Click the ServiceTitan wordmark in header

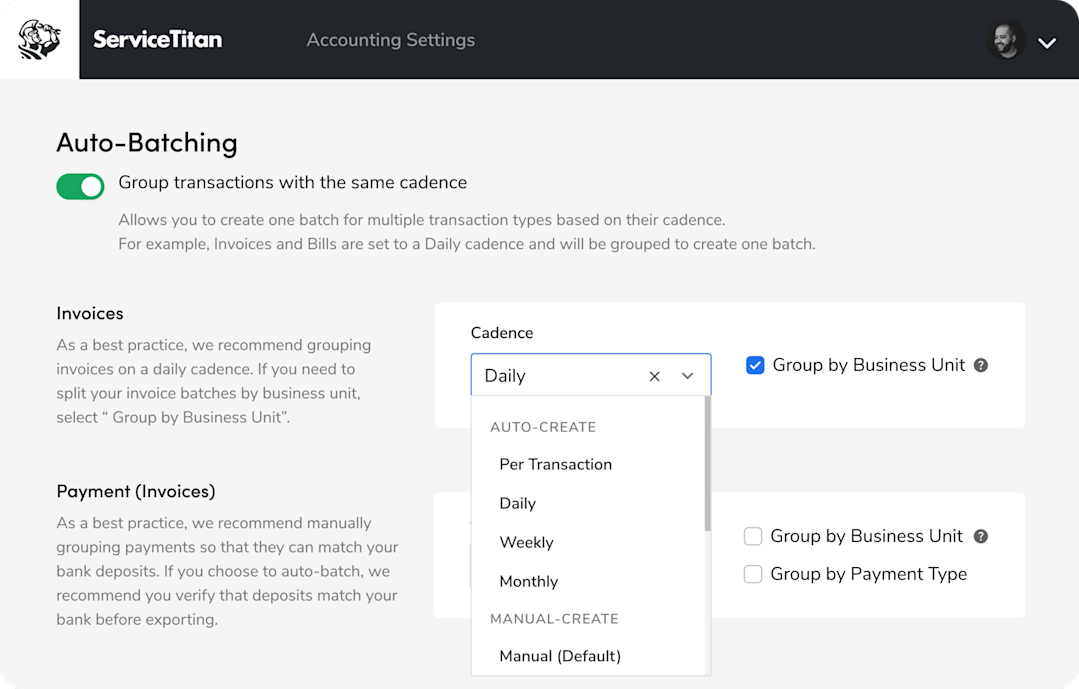point(158,39)
